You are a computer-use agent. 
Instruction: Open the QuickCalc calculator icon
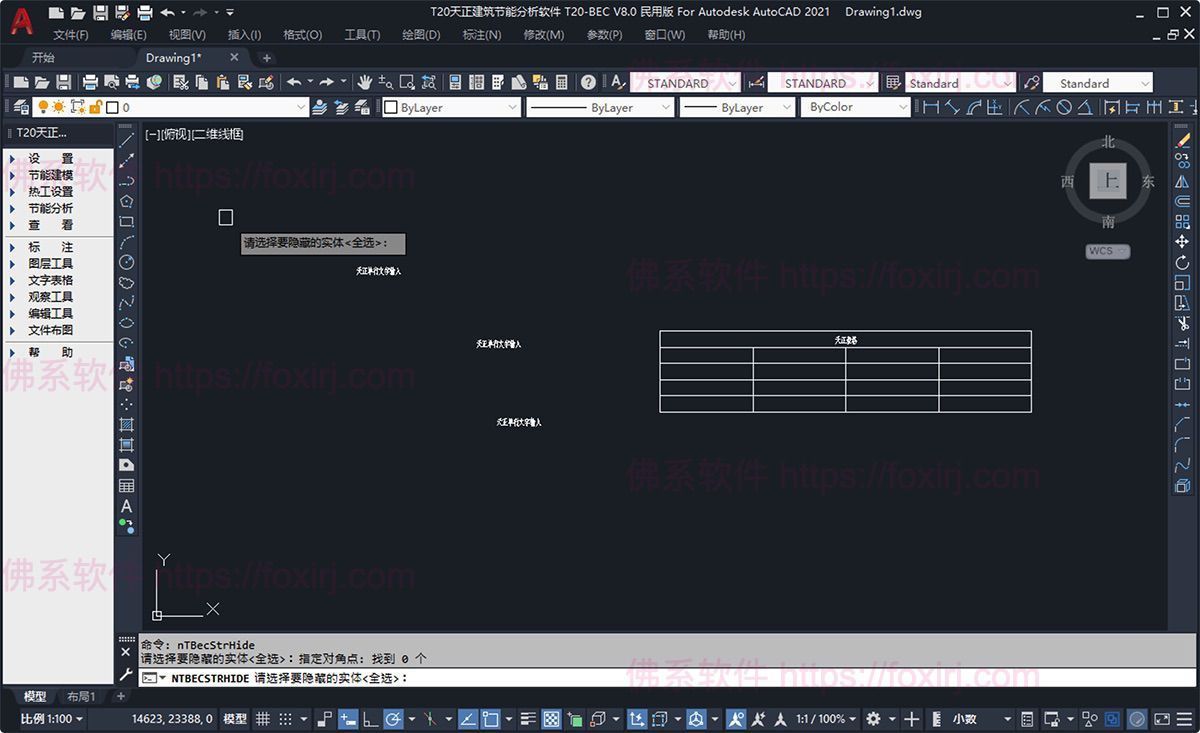(x=562, y=82)
